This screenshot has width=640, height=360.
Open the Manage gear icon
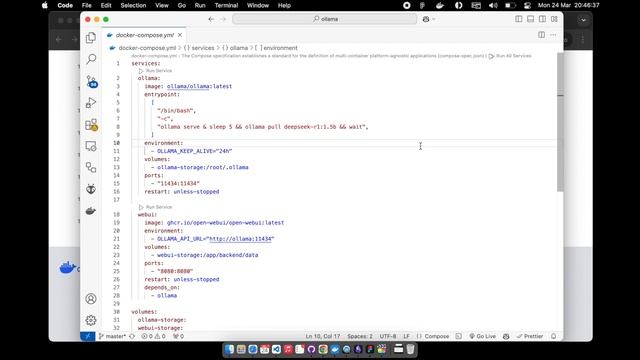[91, 320]
